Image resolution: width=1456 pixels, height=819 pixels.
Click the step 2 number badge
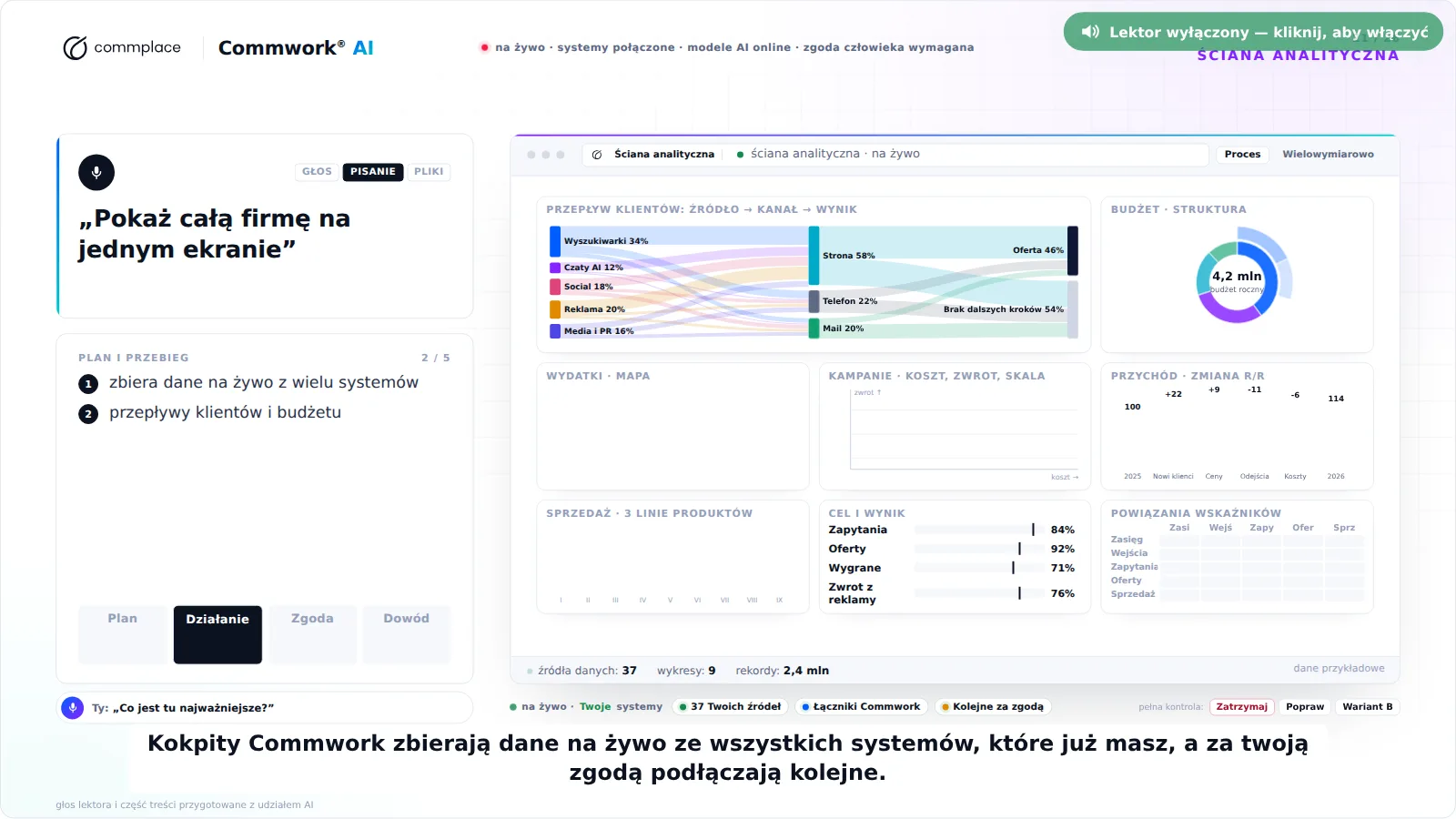click(x=88, y=414)
